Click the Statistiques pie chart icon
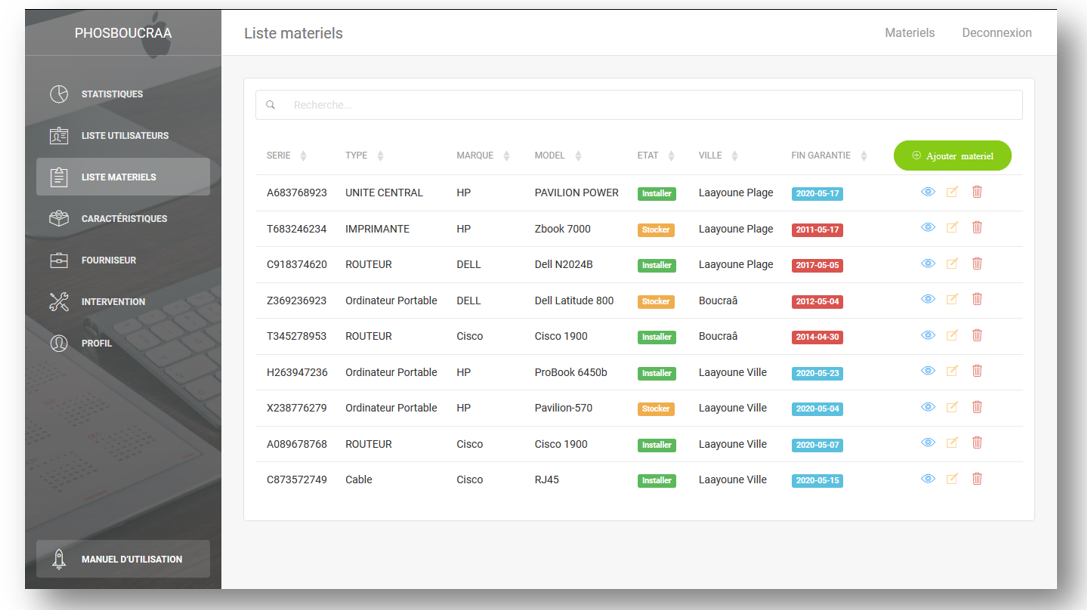This screenshot has width=1087, height=610. click(59, 94)
